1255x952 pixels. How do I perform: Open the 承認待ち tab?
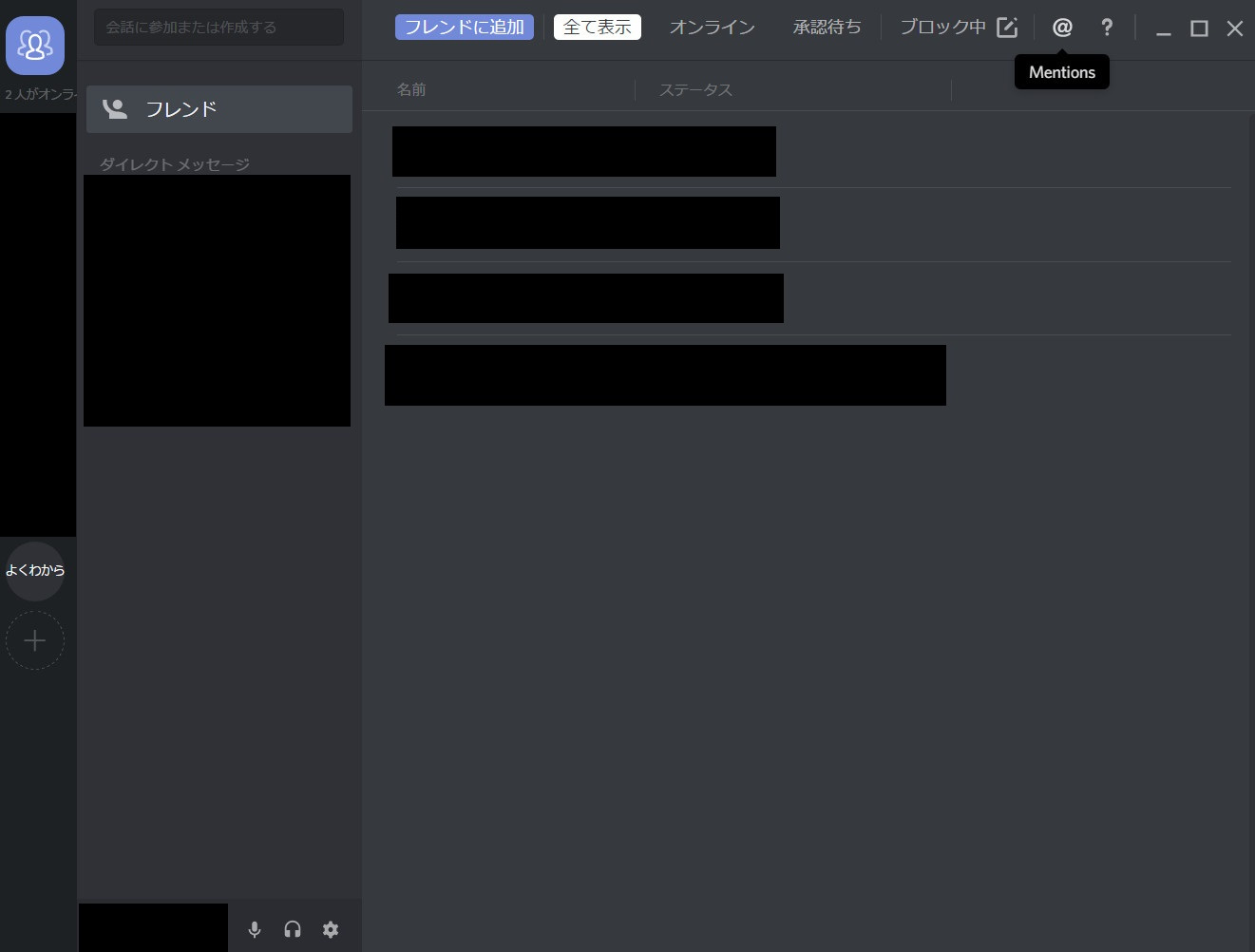pyautogui.click(x=826, y=27)
